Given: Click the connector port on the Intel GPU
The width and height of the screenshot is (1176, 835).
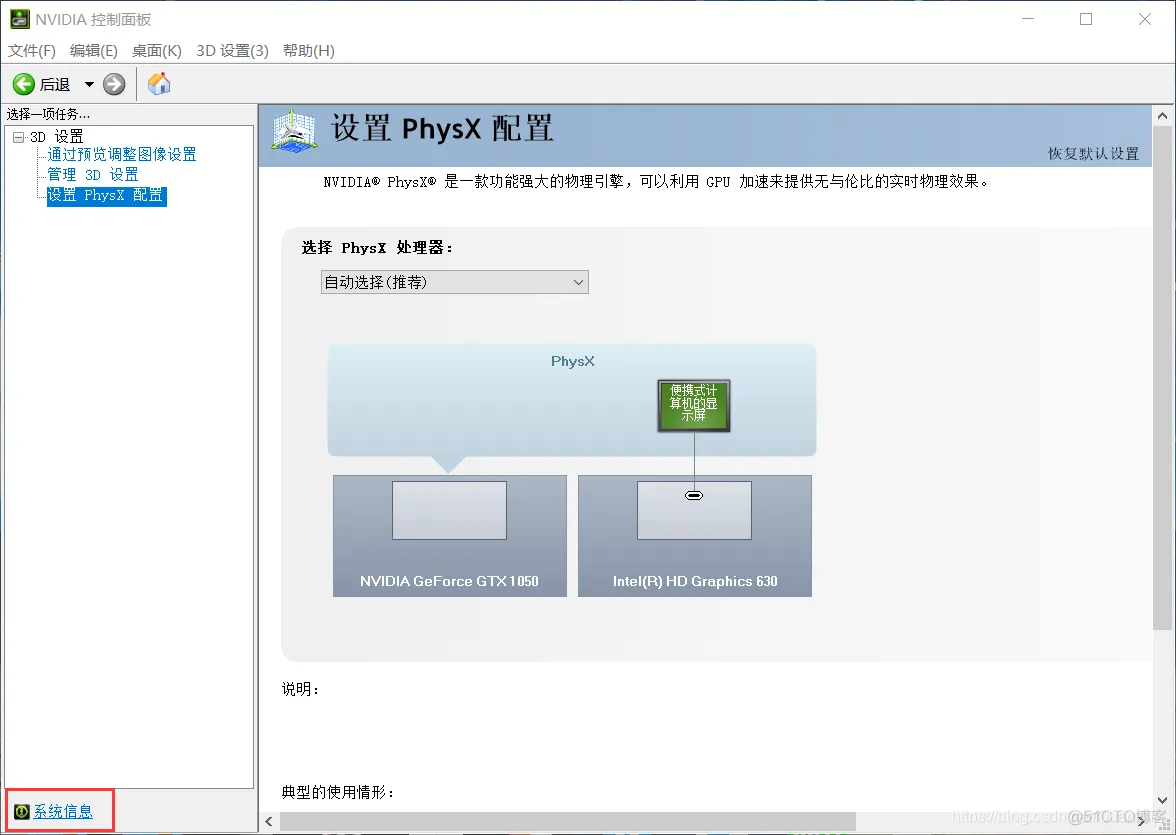Looking at the screenshot, I should [x=694, y=495].
